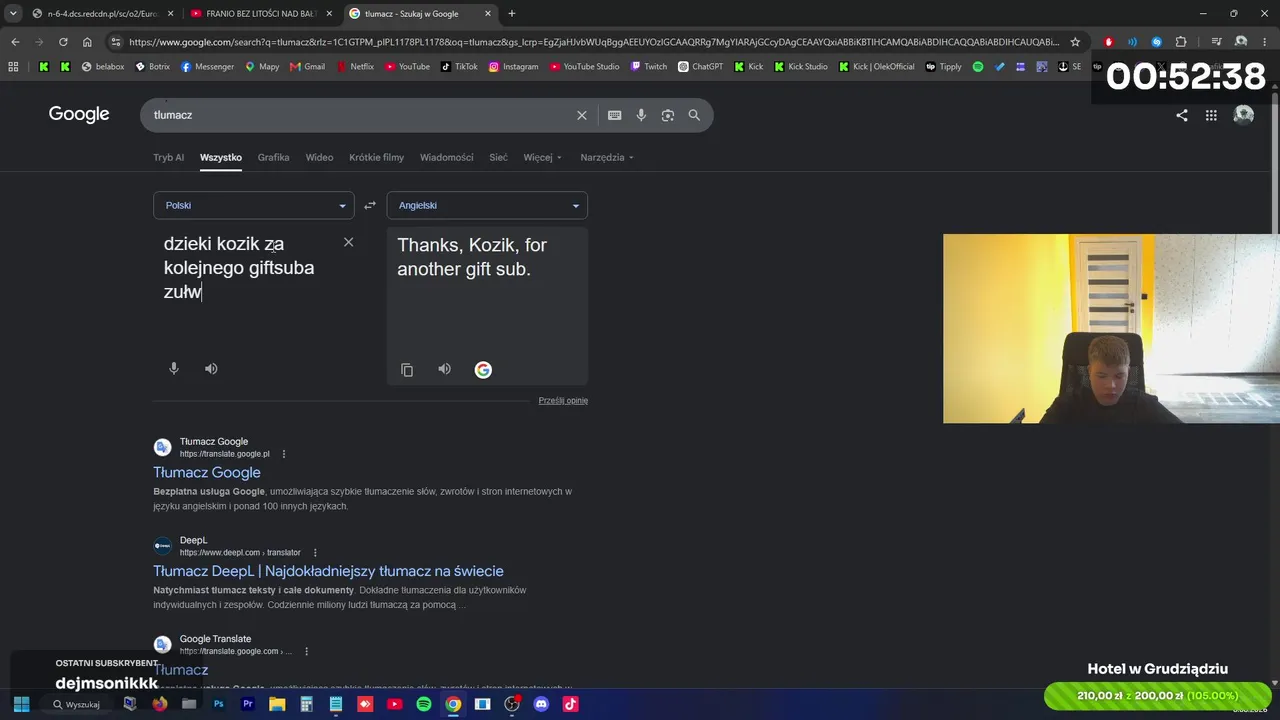Go back to previous page
The width and height of the screenshot is (1280, 720).
pos(15,42)
